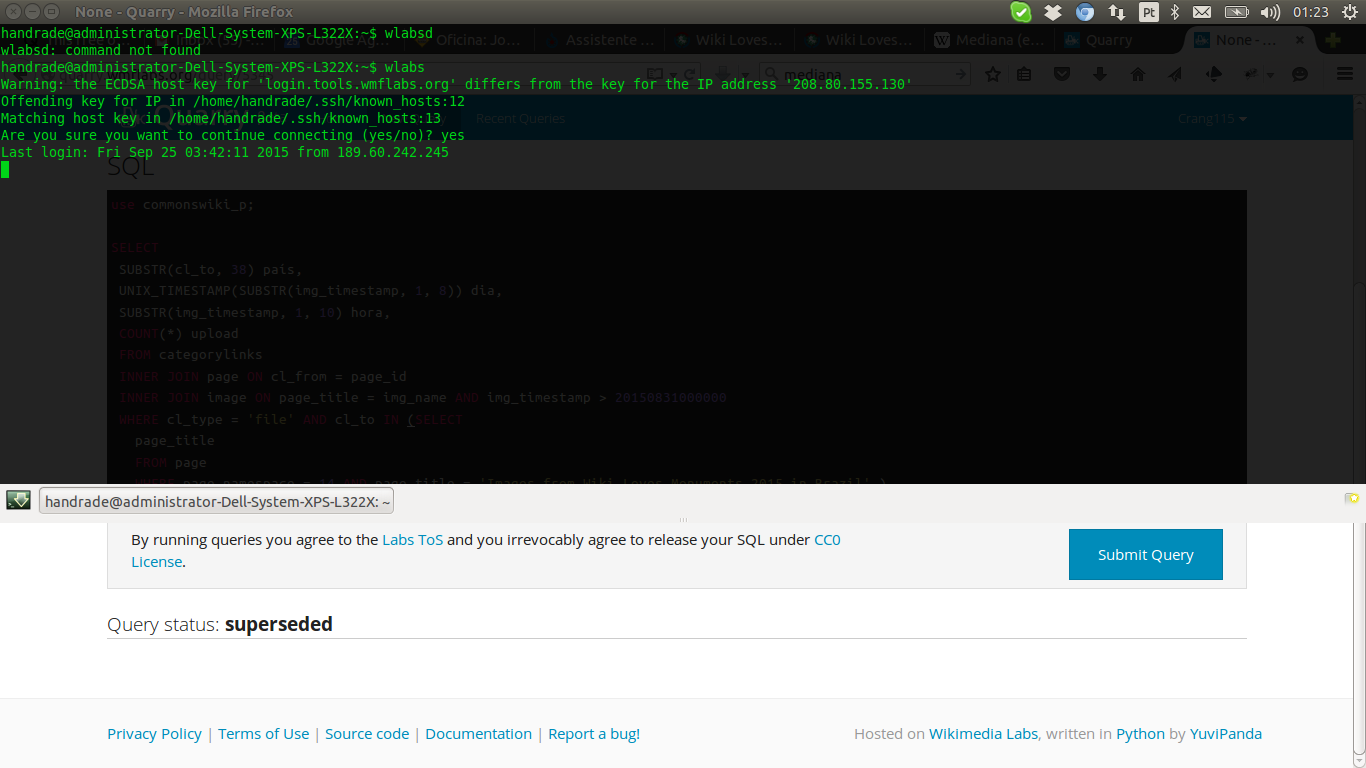This screenshot has height=768, width=1366.
Task: Click the Firefox search box containing 'mediana'
Action: [x=864, y=74]
